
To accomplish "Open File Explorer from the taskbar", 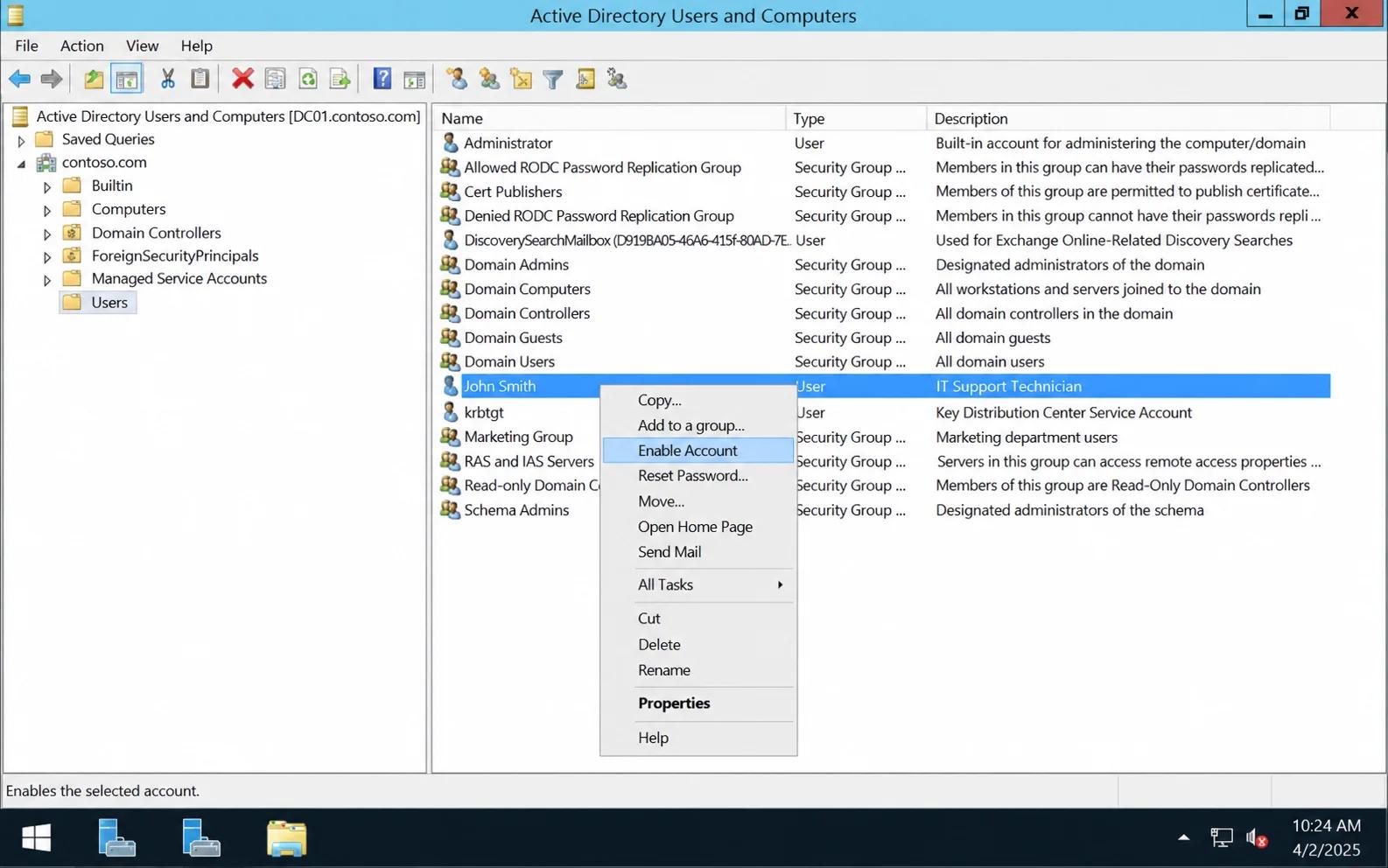I will pyautogui.click(x=286, y=838).
